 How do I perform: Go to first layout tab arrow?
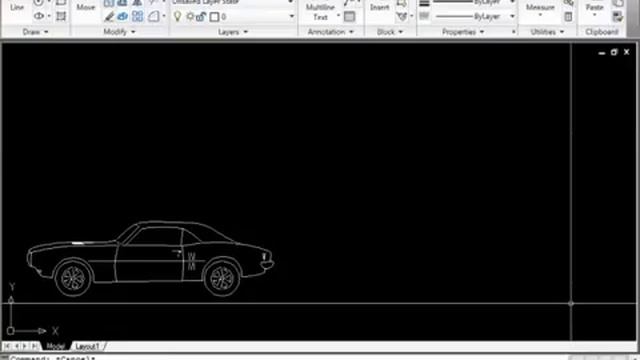pos(7,346)
